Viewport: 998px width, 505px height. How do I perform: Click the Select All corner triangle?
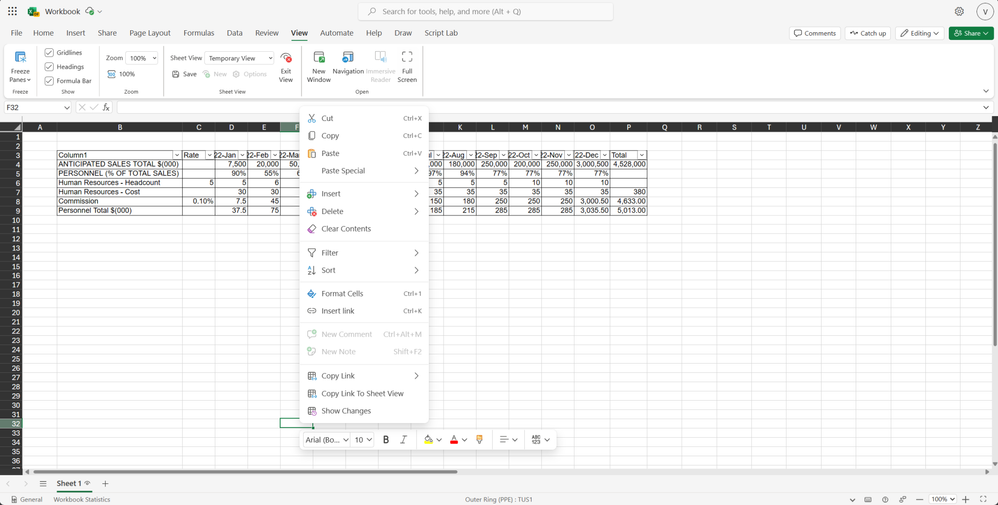17,127
